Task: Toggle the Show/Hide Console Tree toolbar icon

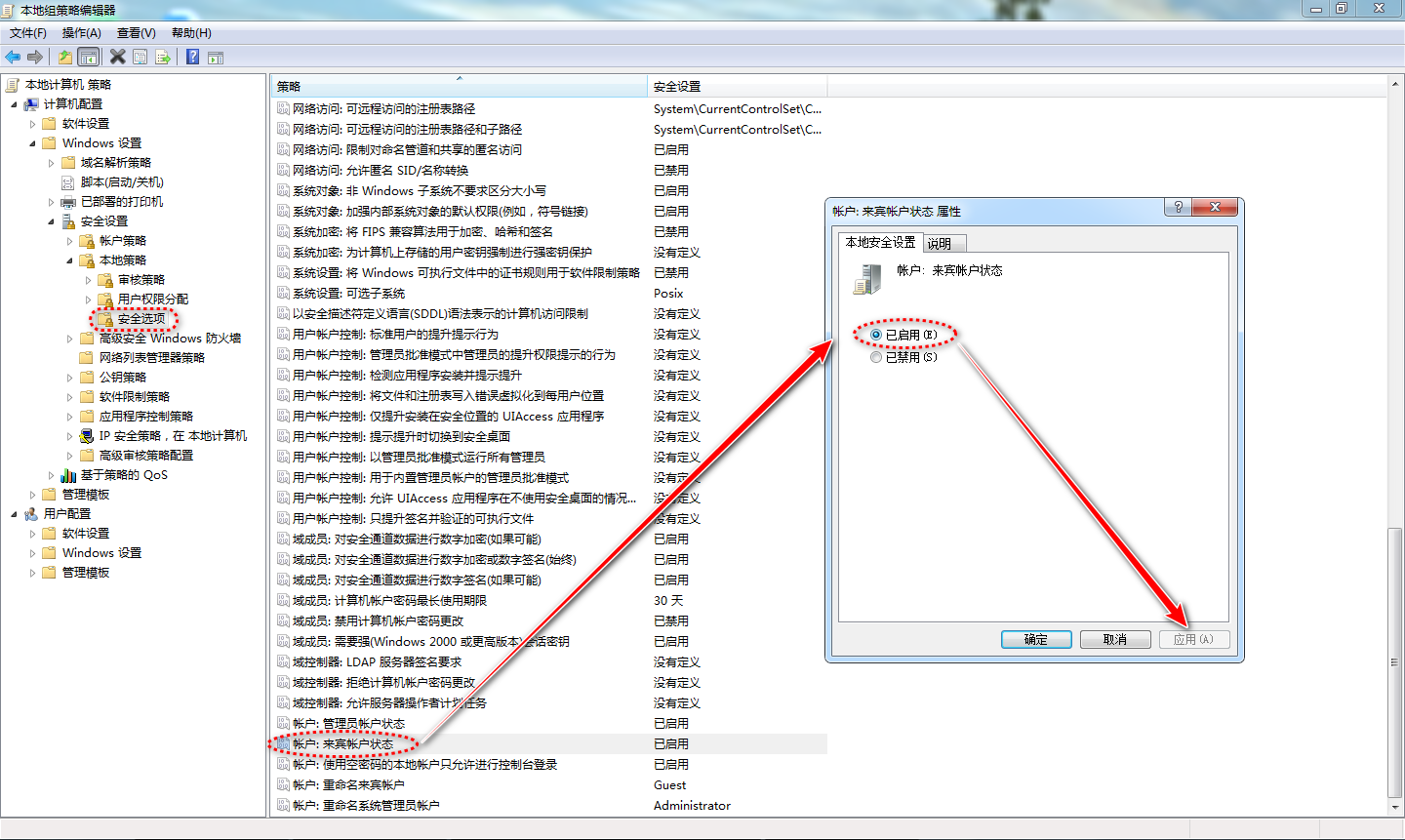Action: pyautogui.click(x=88, y=57)
